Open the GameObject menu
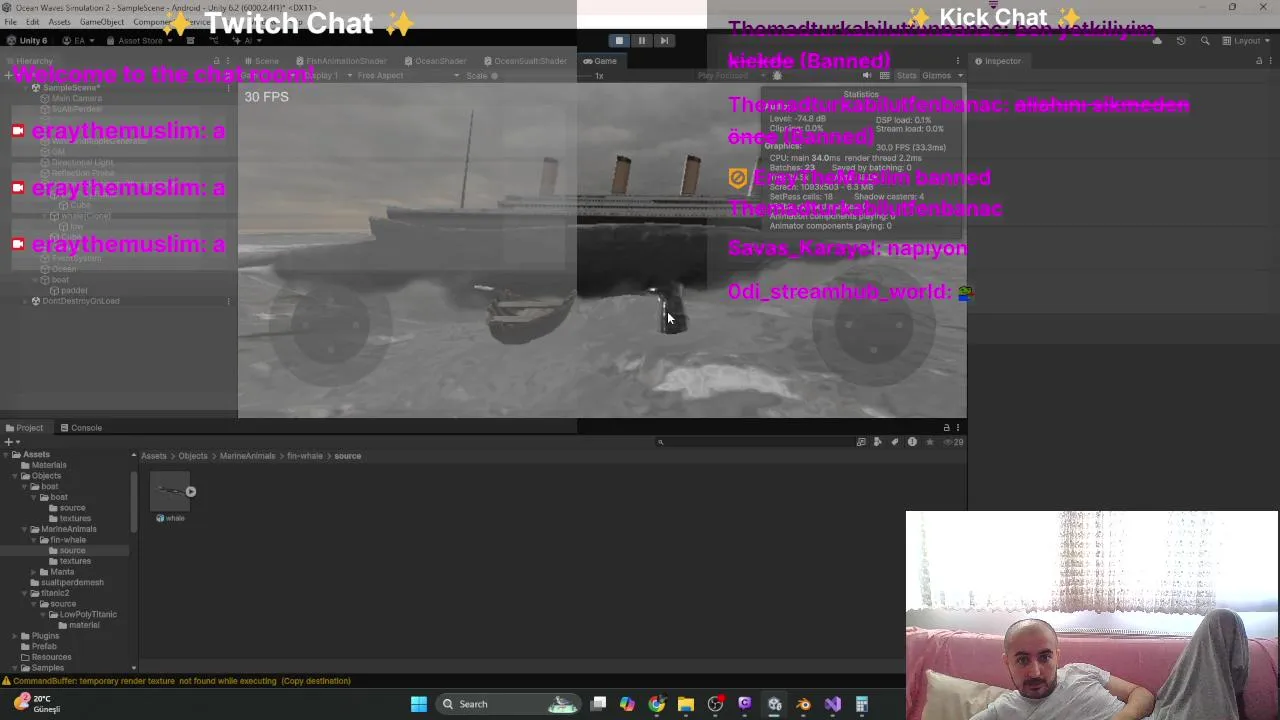Viewport: 1280px width, 720px height. [101, 22]
